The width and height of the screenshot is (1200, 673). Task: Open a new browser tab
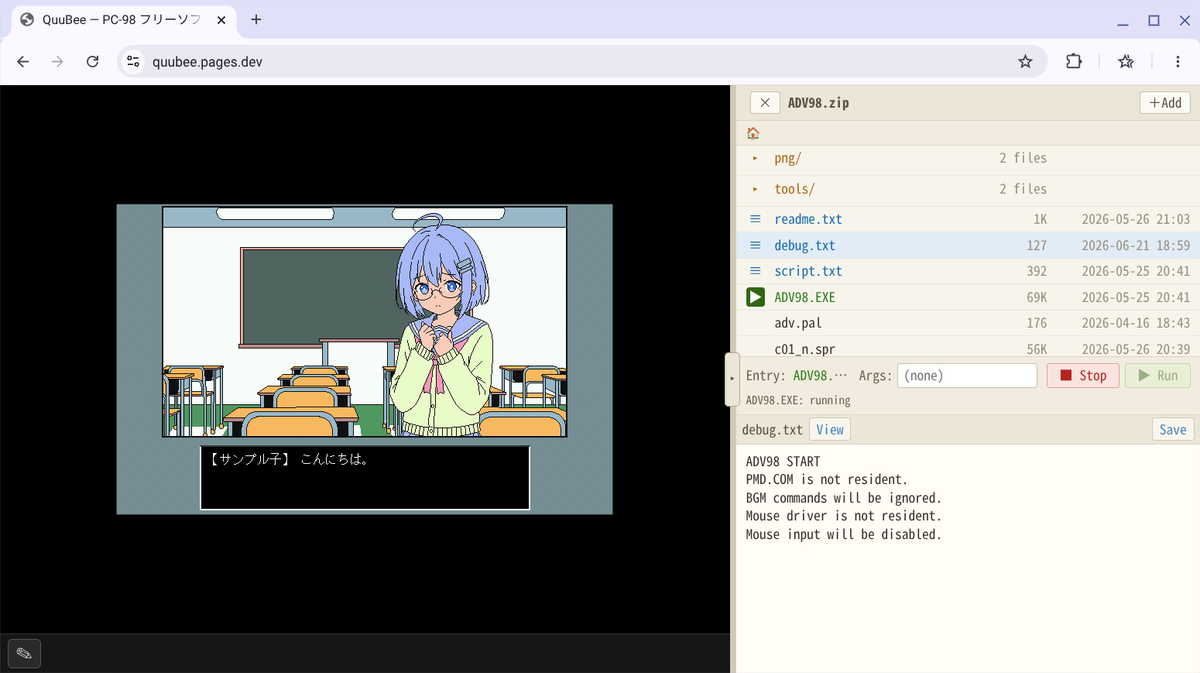(x=256, y=19)
